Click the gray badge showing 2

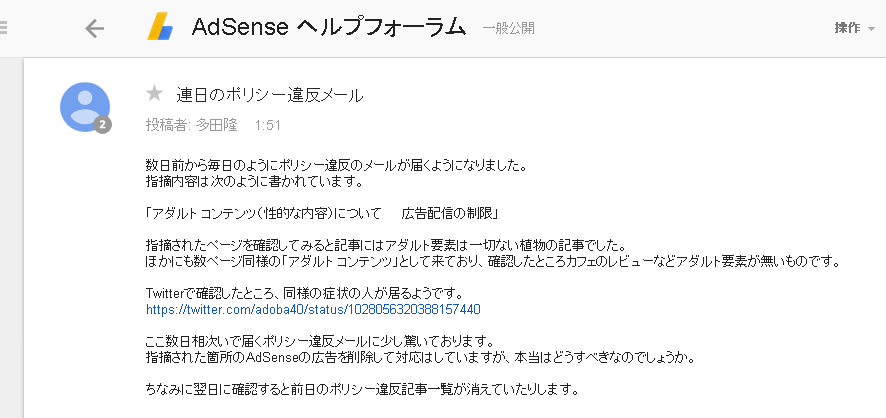[102, 125]
